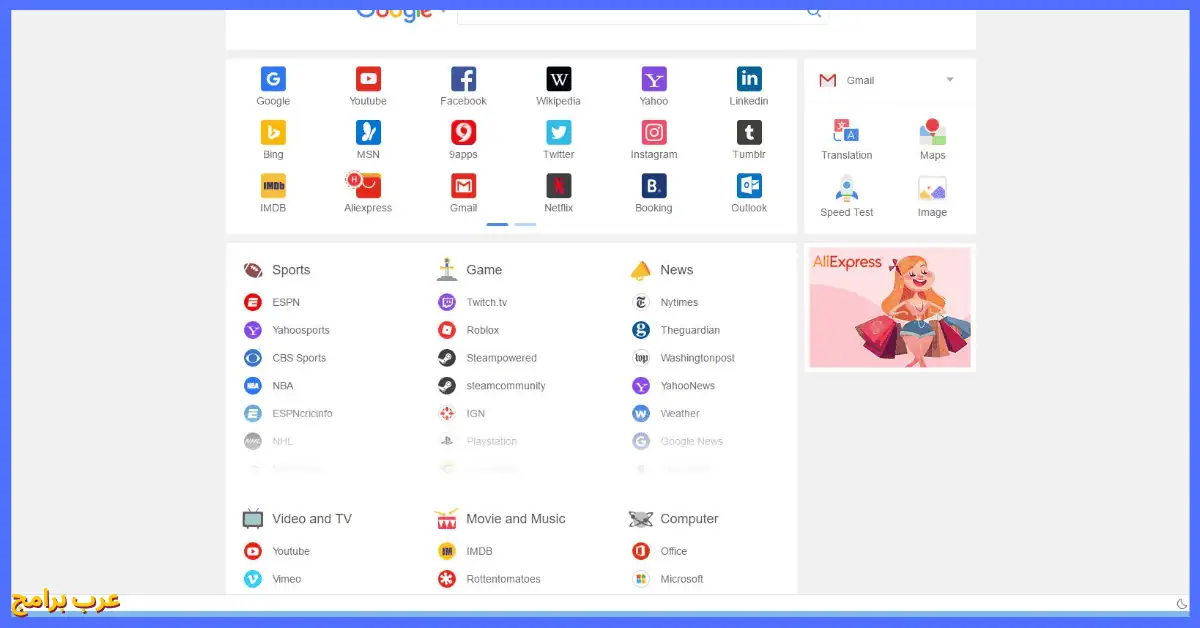Switch to second shortcuts page indicator

(525, 224)
